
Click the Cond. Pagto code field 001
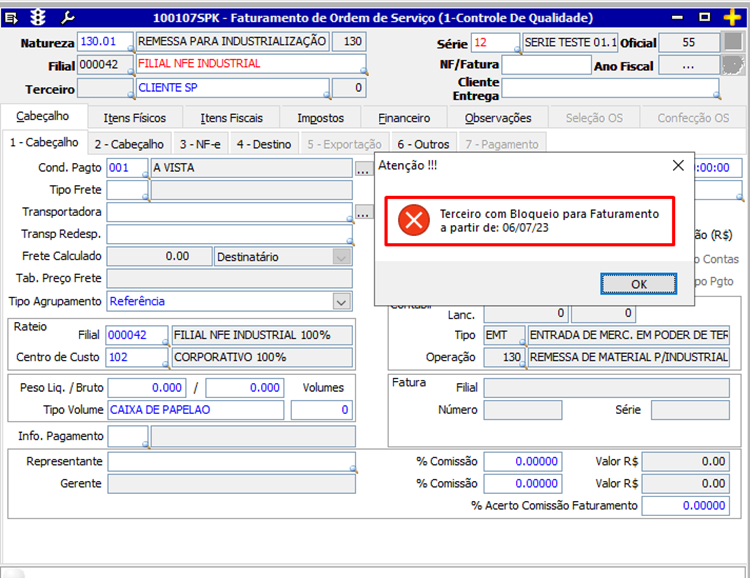click(127, 168)
